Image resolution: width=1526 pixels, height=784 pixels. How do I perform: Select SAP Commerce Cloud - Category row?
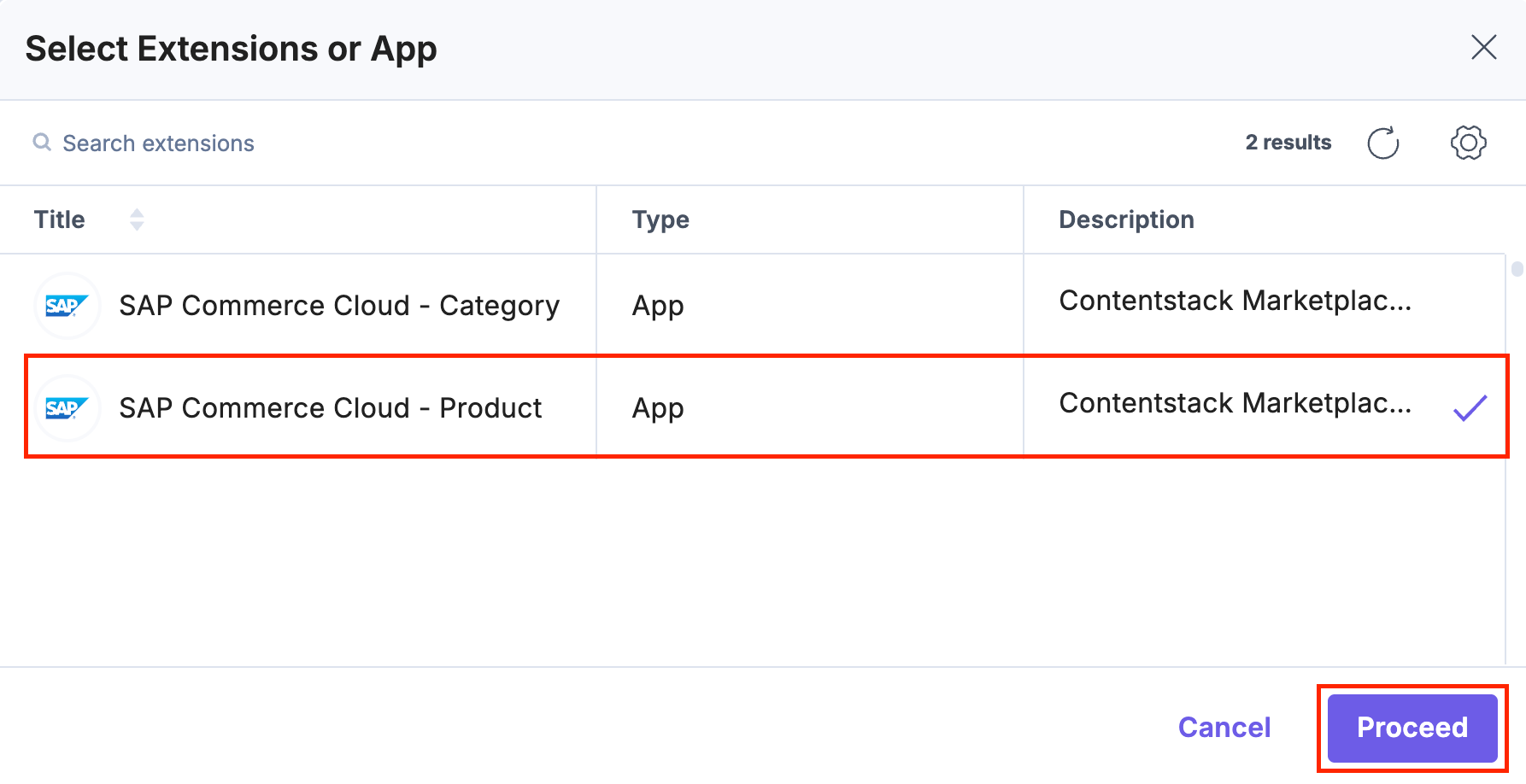coord(752,305)
